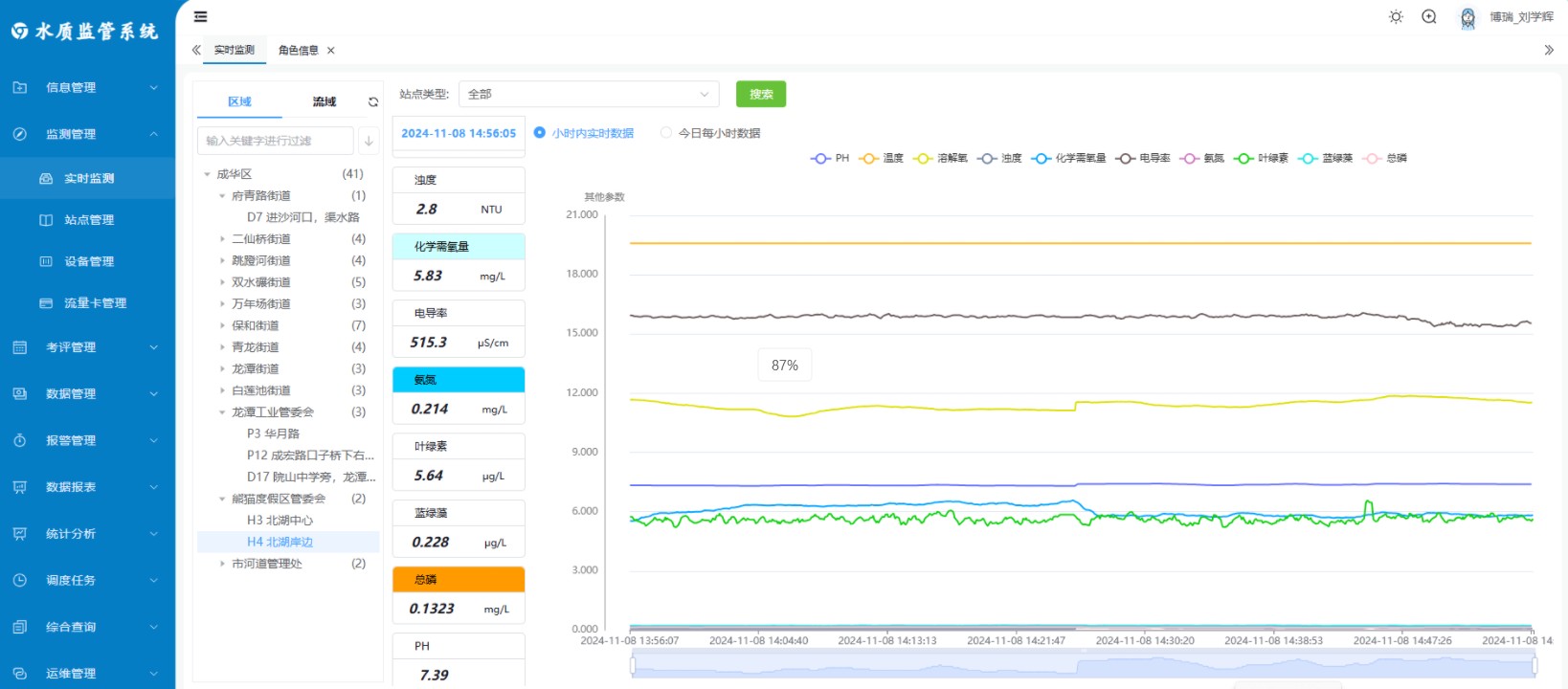The image size is (1568, 689).
Task: Click the double-right arrow at tab bar end
Action: tap(1549, 50)
